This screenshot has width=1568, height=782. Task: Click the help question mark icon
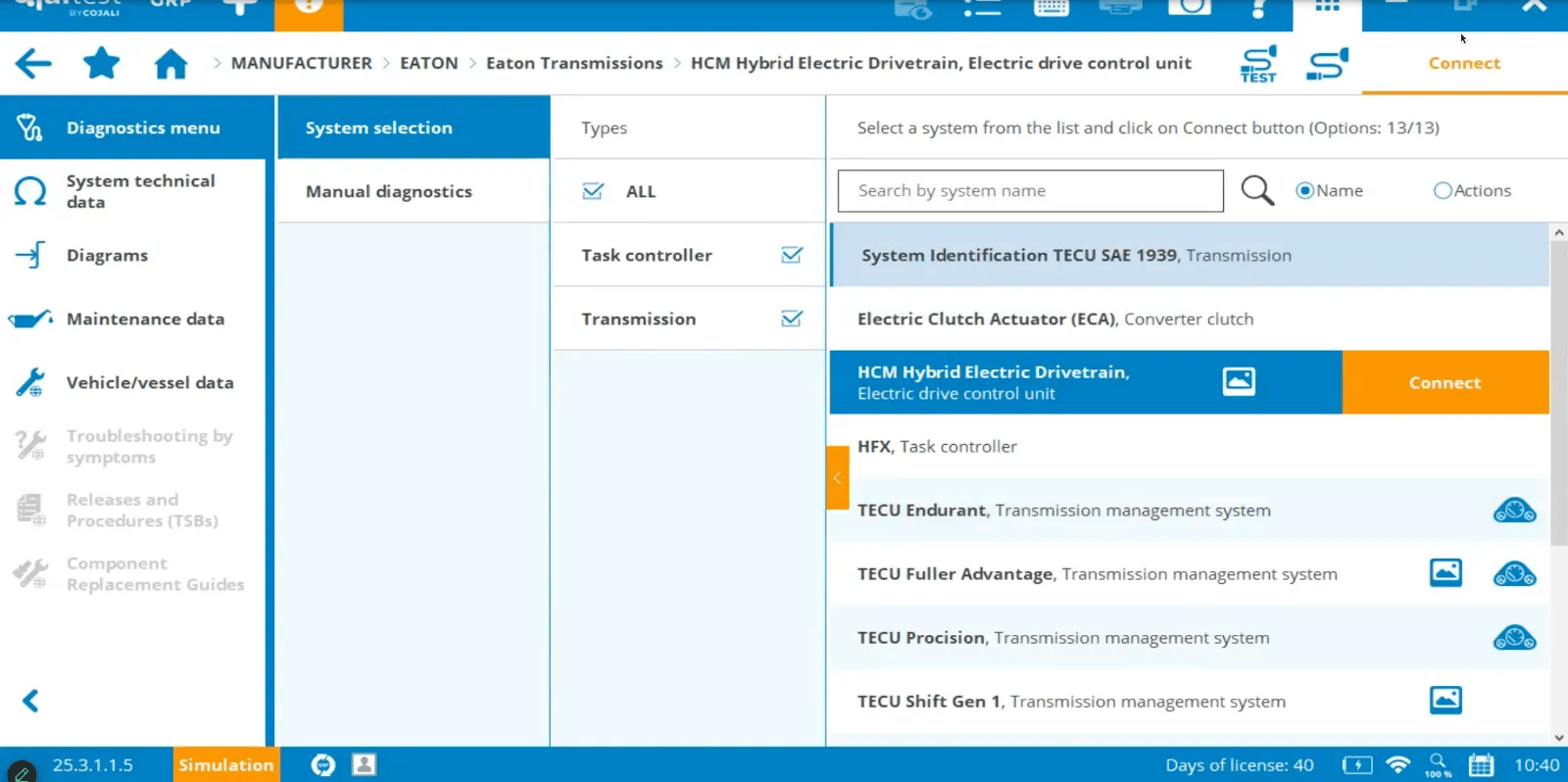(1259, 8)
